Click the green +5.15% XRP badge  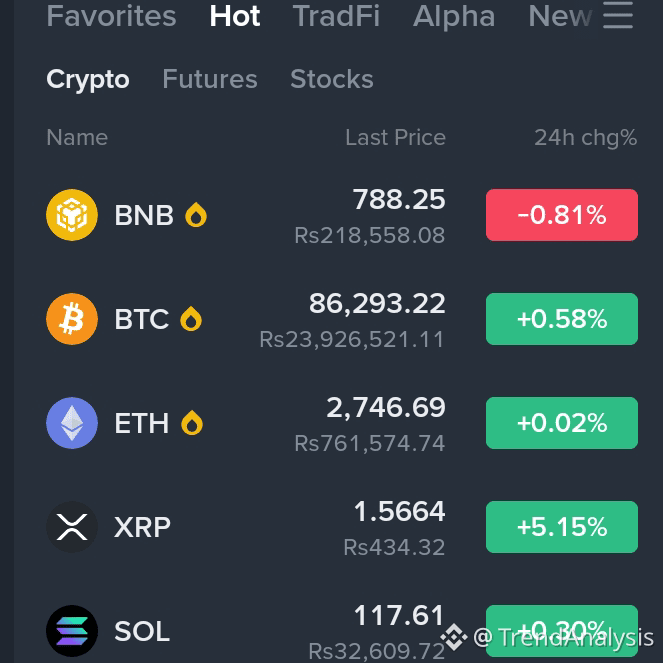(x=562, y=527)
